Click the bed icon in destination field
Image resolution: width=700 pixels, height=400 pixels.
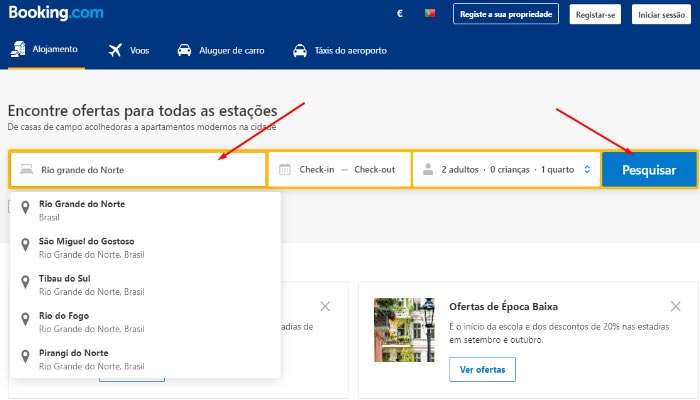26,169
